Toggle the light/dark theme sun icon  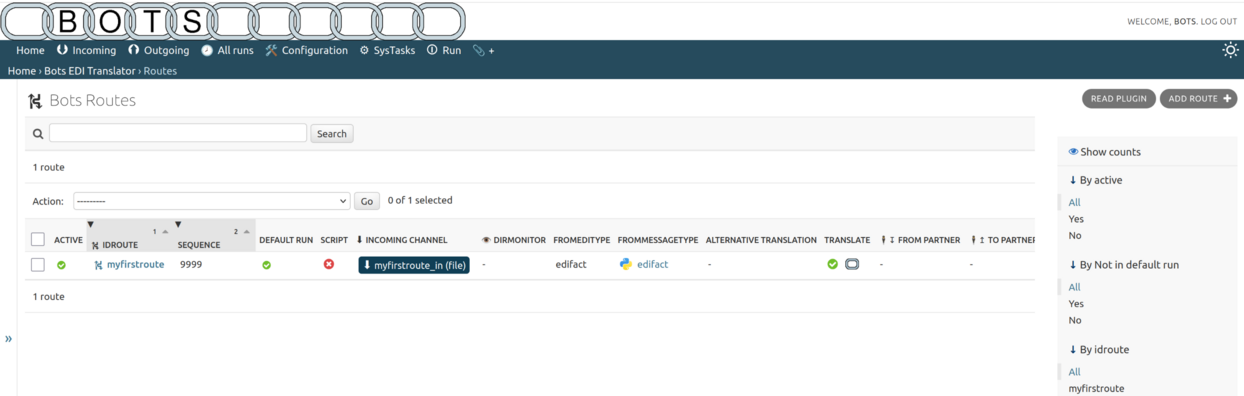[1231, 50]
